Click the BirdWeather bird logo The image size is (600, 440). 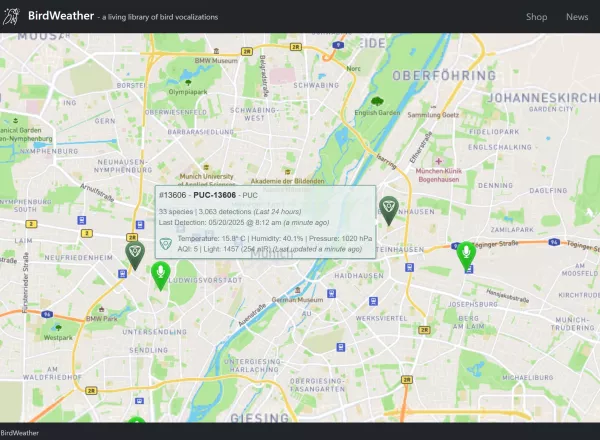[13, 16]
